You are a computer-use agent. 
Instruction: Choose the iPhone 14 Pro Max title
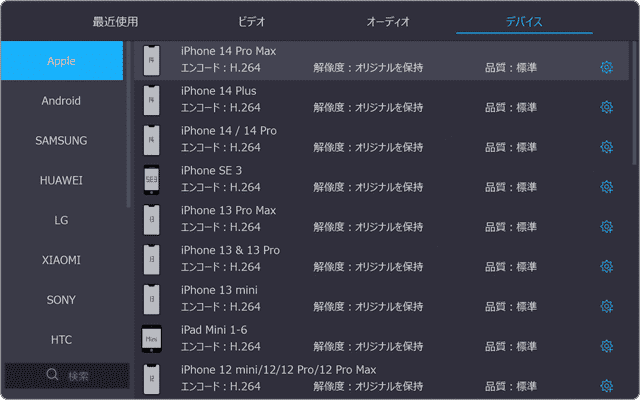(x=229, y=51)
